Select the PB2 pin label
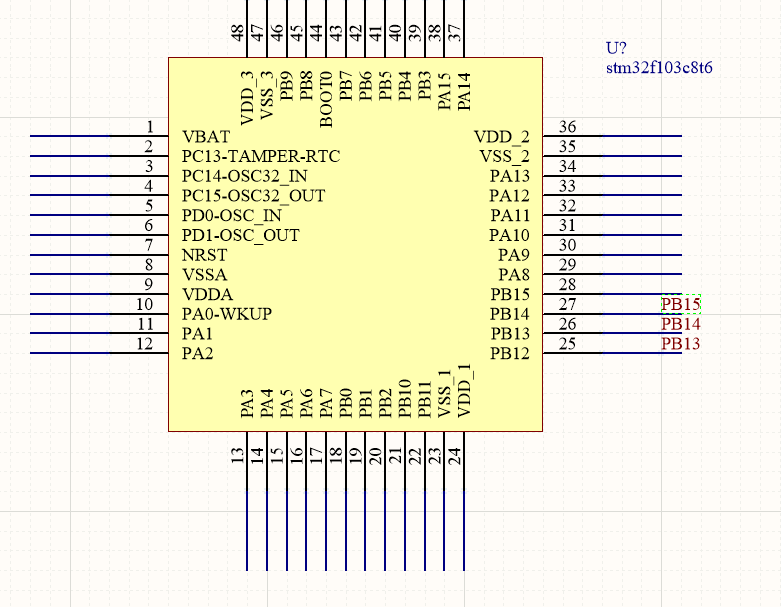Screen dimensions: 781x607 (385, 403)
